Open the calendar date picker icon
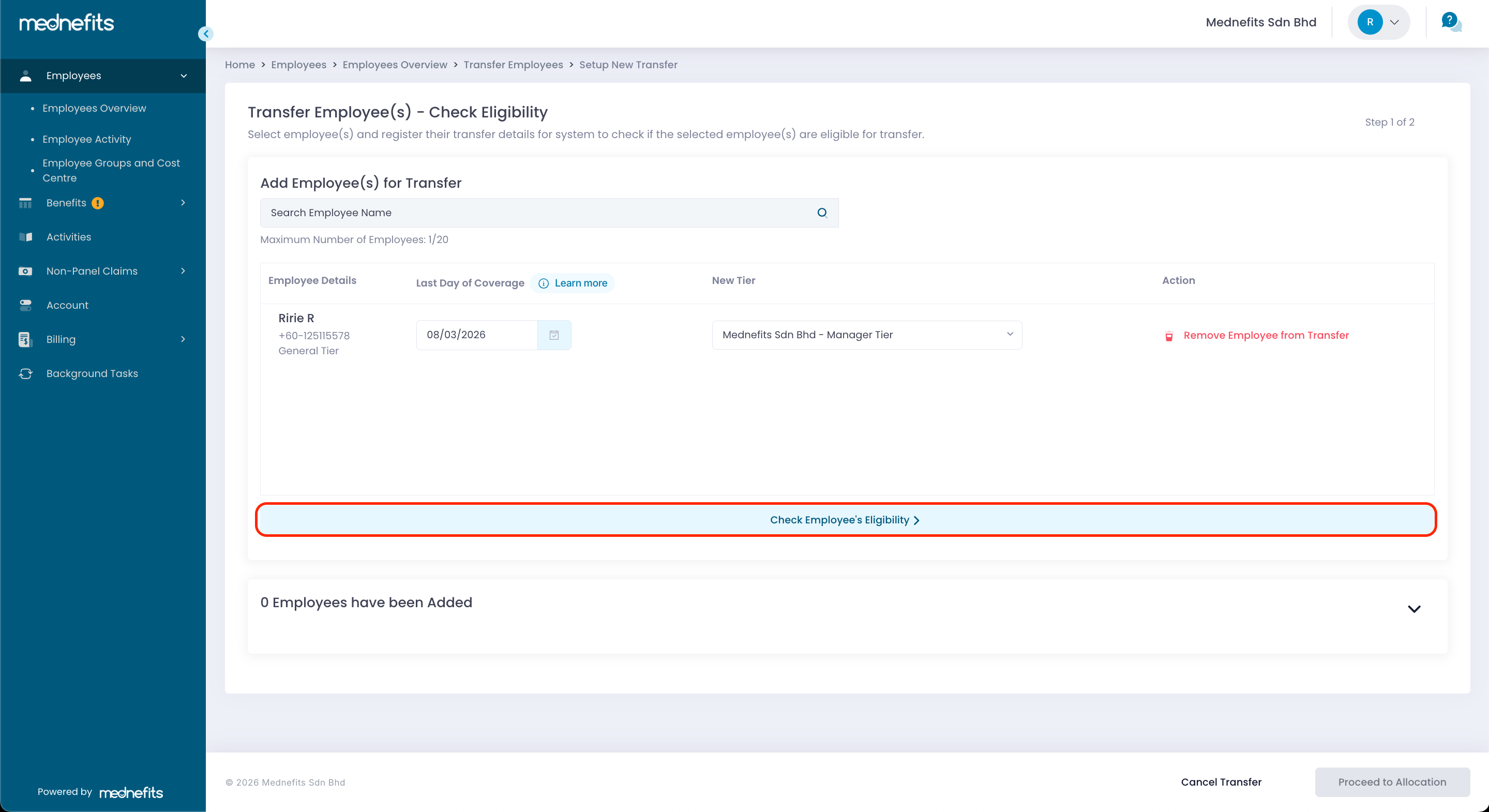This screenshot has width=1489, height=812. (x=554, y=335)
